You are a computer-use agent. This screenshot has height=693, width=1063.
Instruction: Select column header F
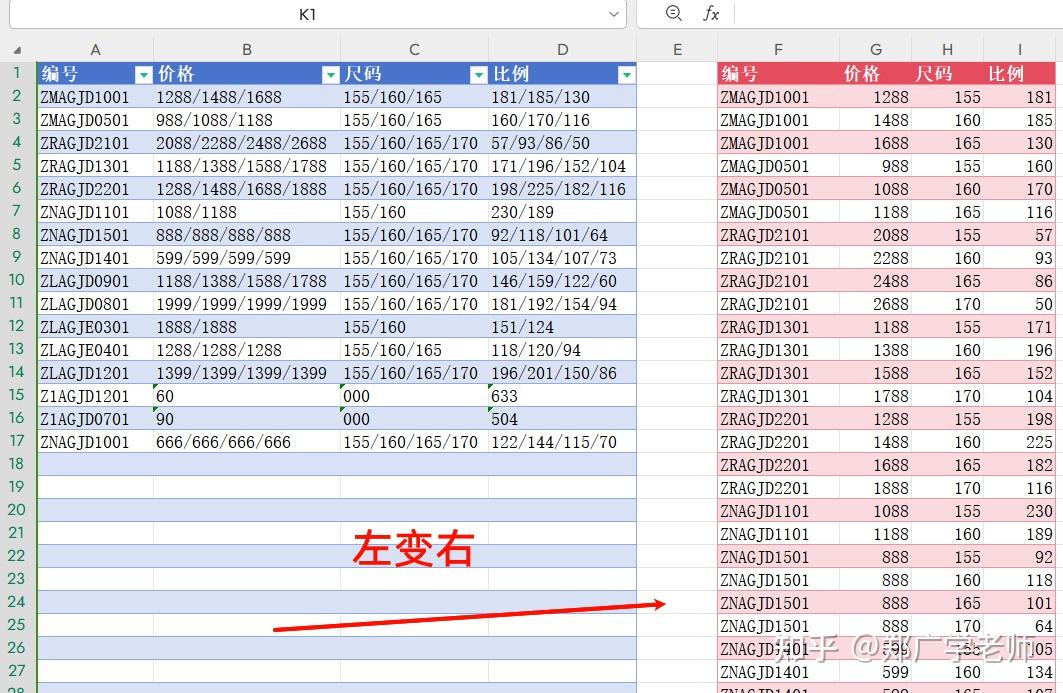click(x=778, y=49)
